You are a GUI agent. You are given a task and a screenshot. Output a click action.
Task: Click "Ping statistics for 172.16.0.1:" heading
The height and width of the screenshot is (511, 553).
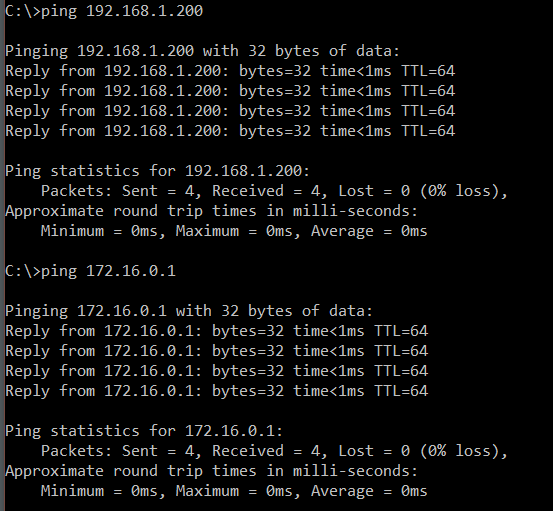(144, 431)
